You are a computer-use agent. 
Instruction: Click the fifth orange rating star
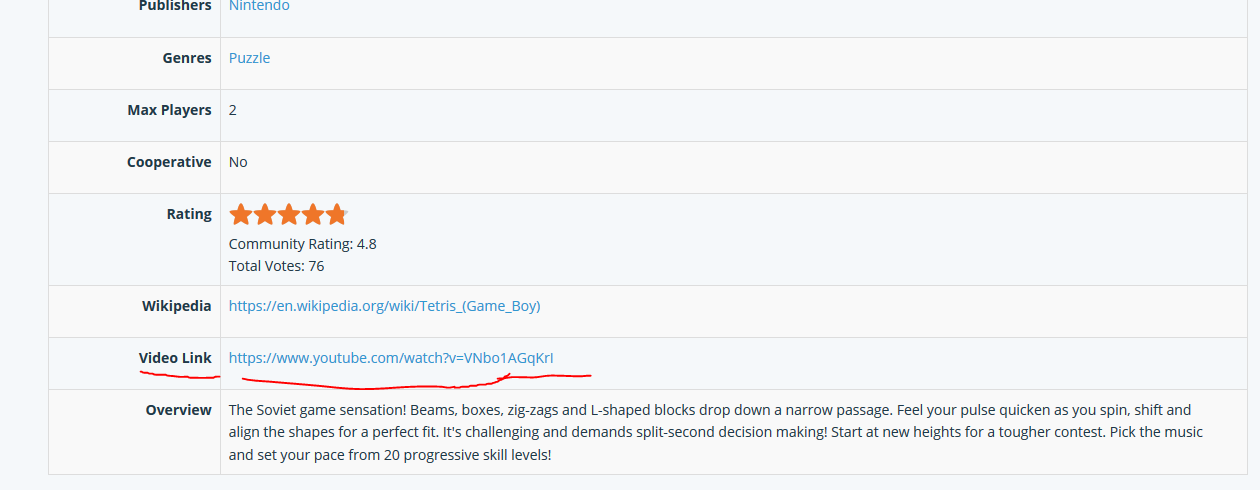(336, 214)
